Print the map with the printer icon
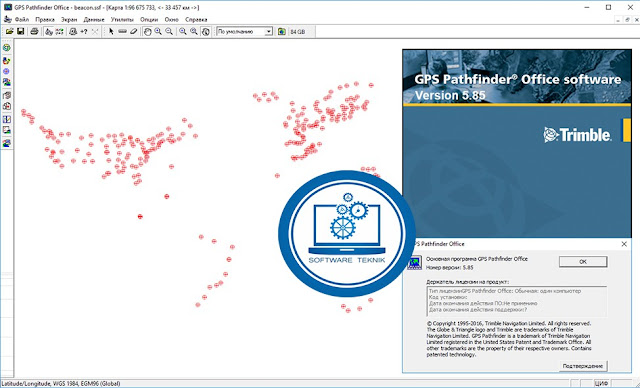 pyautogui.click(x=34, y=31)
